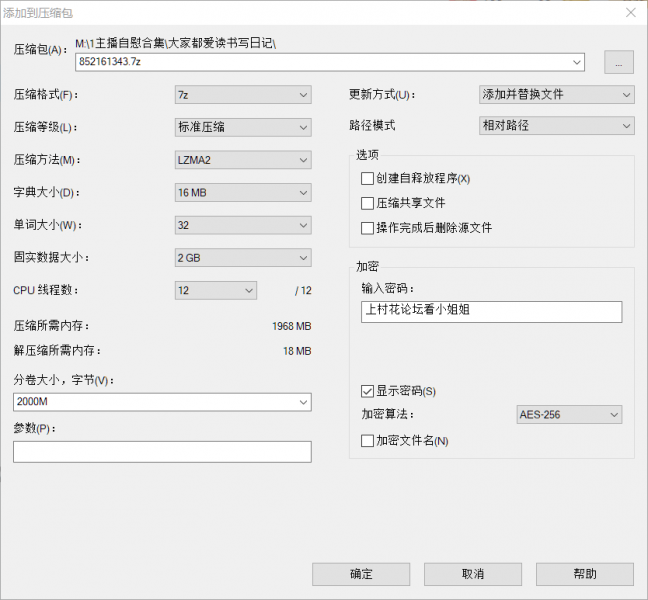This screenshot has height=600, width=648.
Task: Enable the 操作完成后删除源文件 checkbox
Action: point(367,228)
